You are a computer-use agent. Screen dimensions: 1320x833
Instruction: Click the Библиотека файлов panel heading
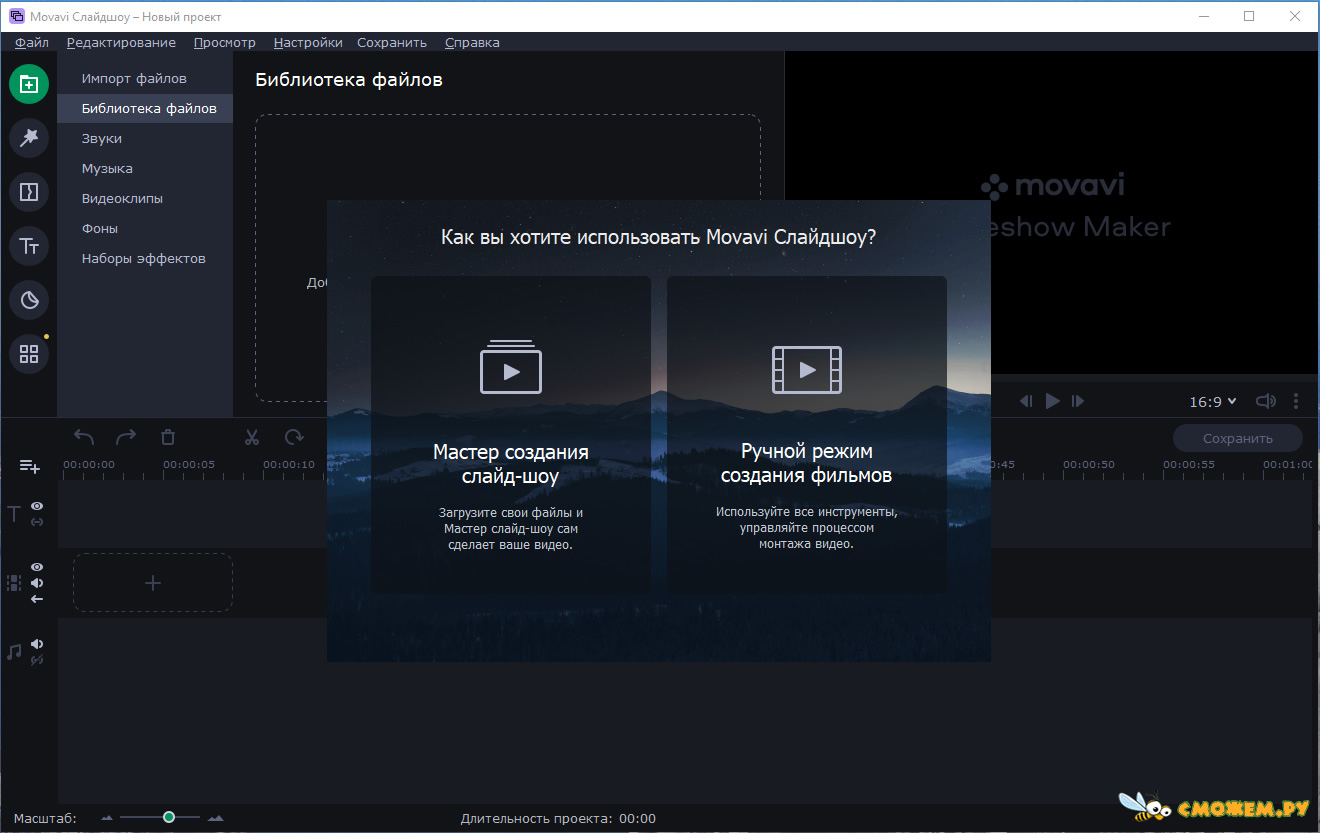(x=349, y=79)
